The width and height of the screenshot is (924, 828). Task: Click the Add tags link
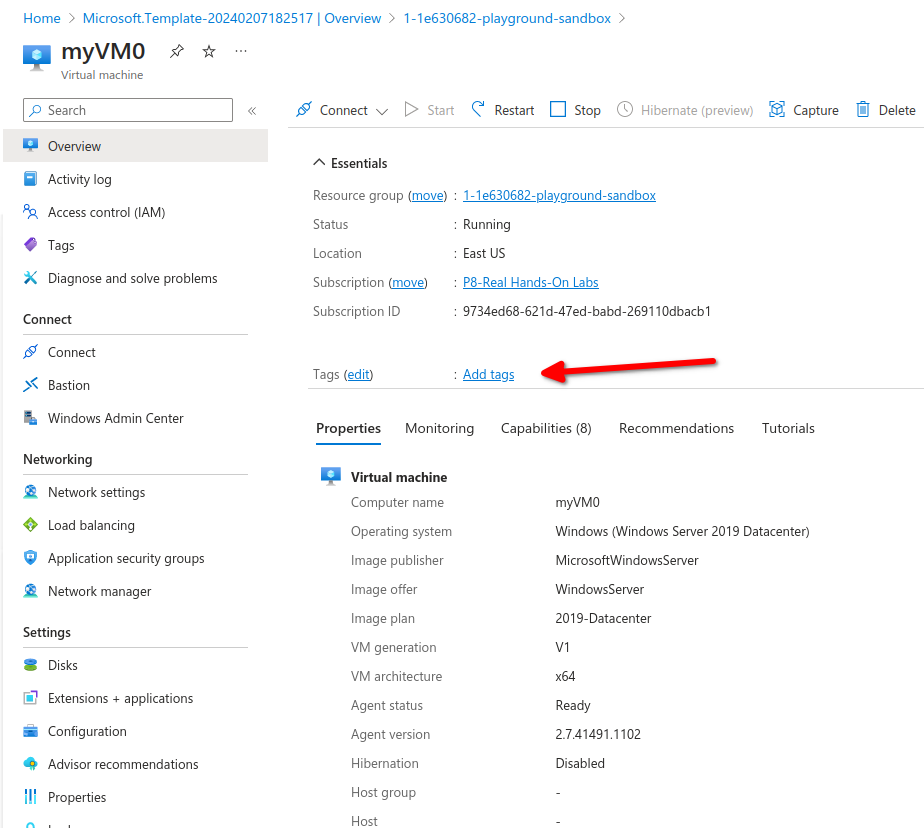pyautogui.click(x=488, y=374)
